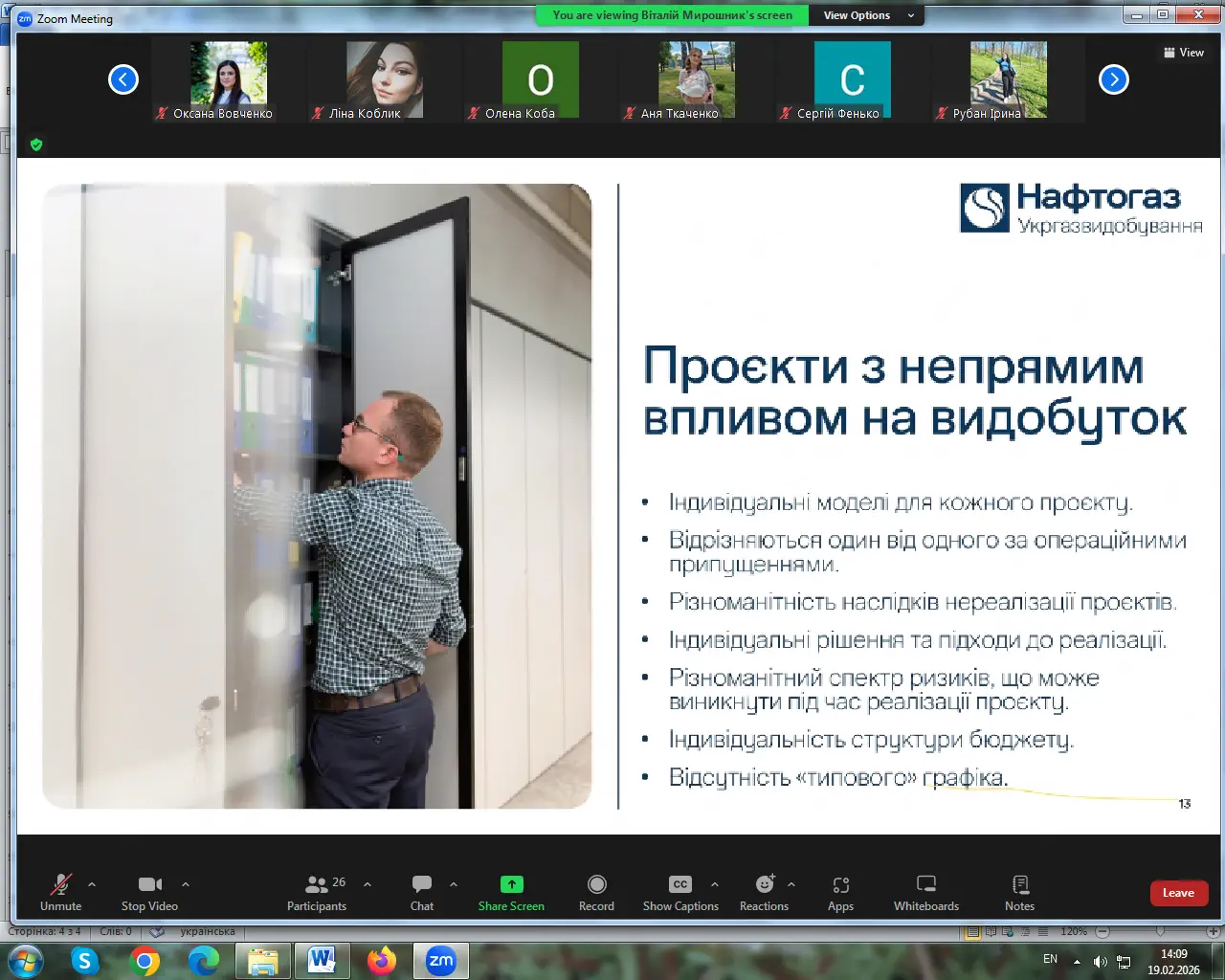Image resolution: width=1225 pixels, height=980 pixels.
Task: Click the green encryption shield icon
Action: click(36, 145)
